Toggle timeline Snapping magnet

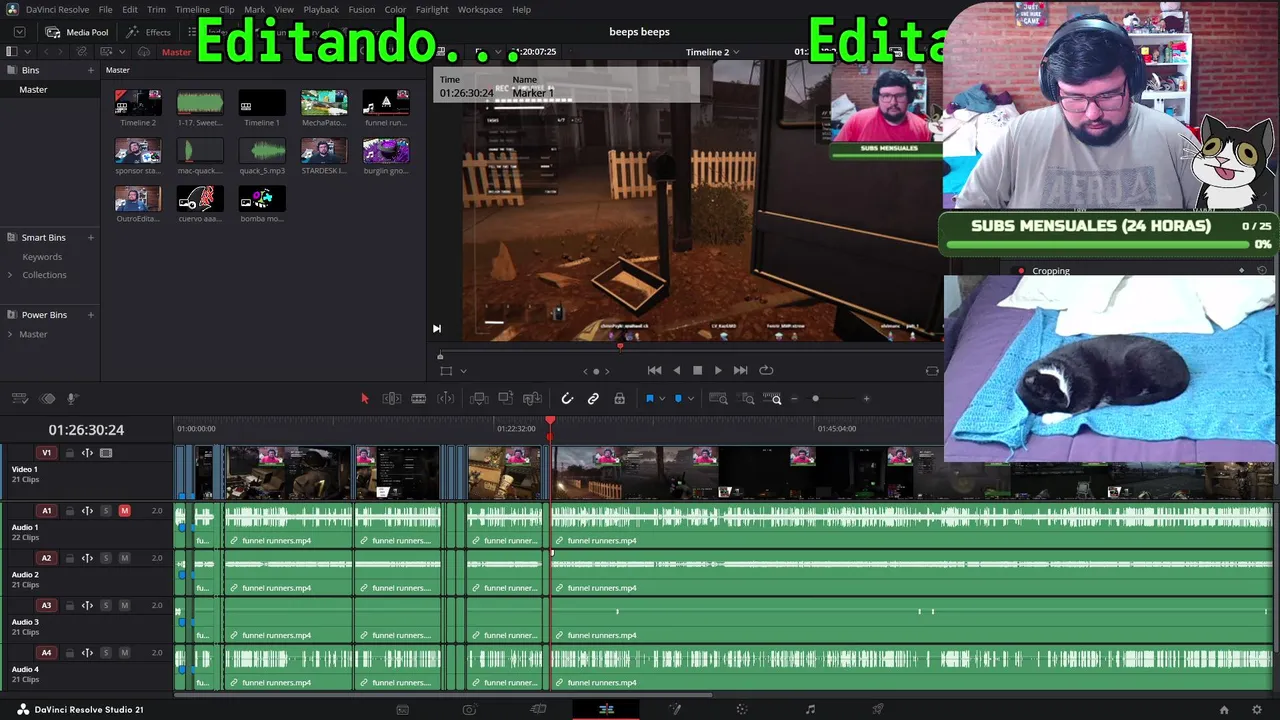(x=567, y=399)
